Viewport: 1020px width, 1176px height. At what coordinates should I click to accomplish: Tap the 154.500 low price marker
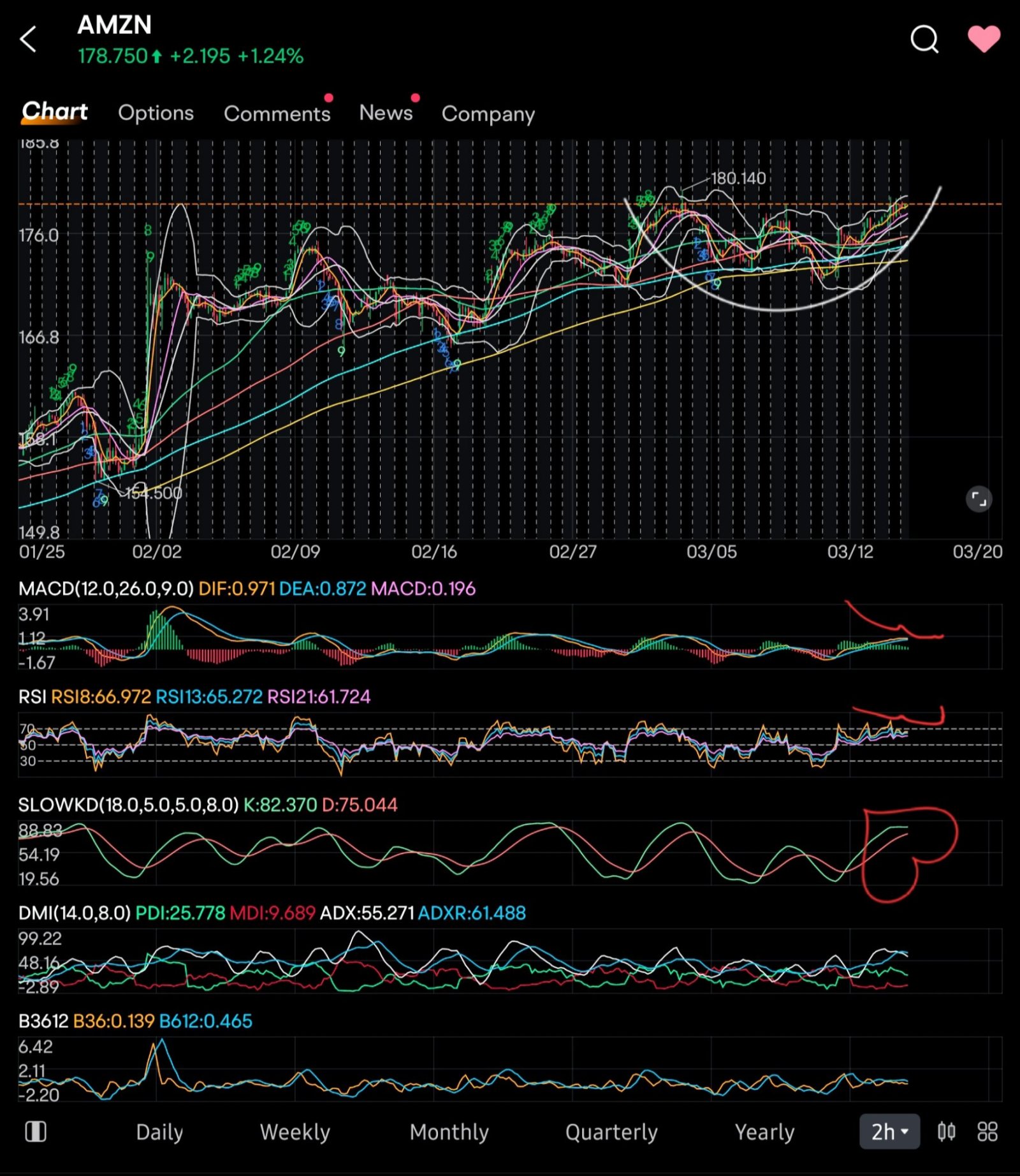click(154, 493)
